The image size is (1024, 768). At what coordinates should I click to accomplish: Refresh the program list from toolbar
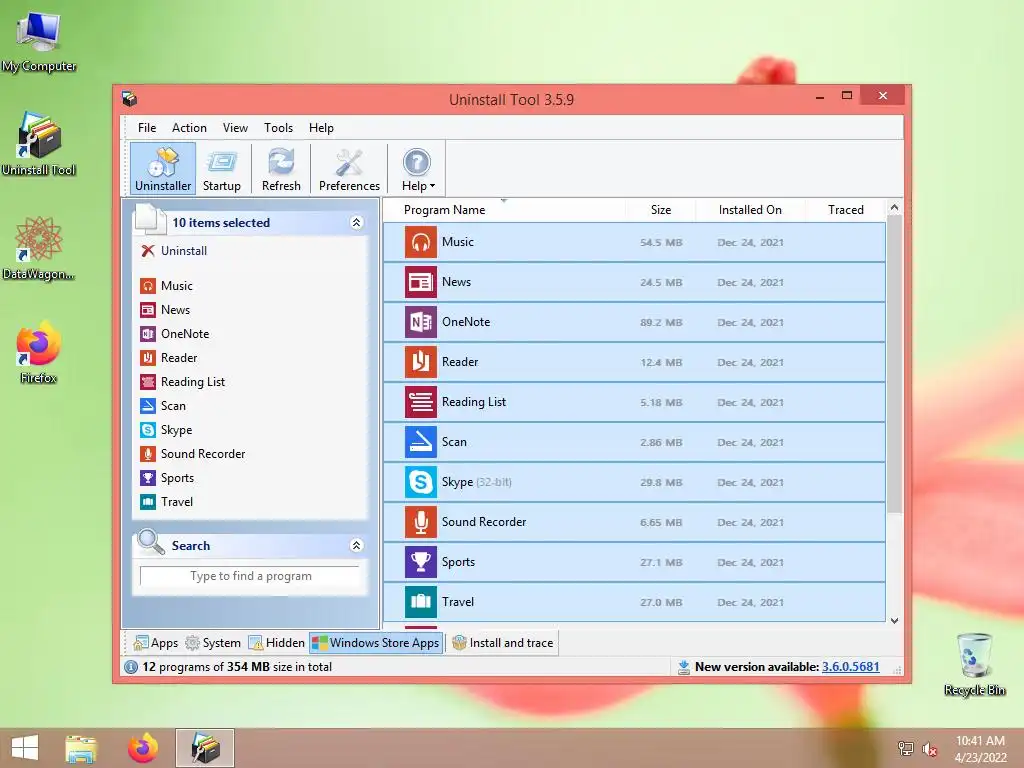[281, 168]
